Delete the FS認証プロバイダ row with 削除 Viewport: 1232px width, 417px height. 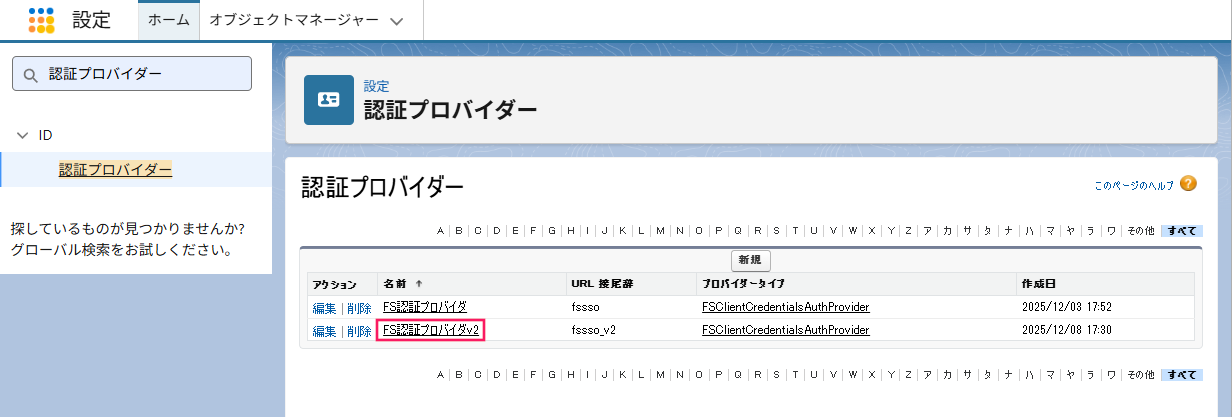coord(359,308)
